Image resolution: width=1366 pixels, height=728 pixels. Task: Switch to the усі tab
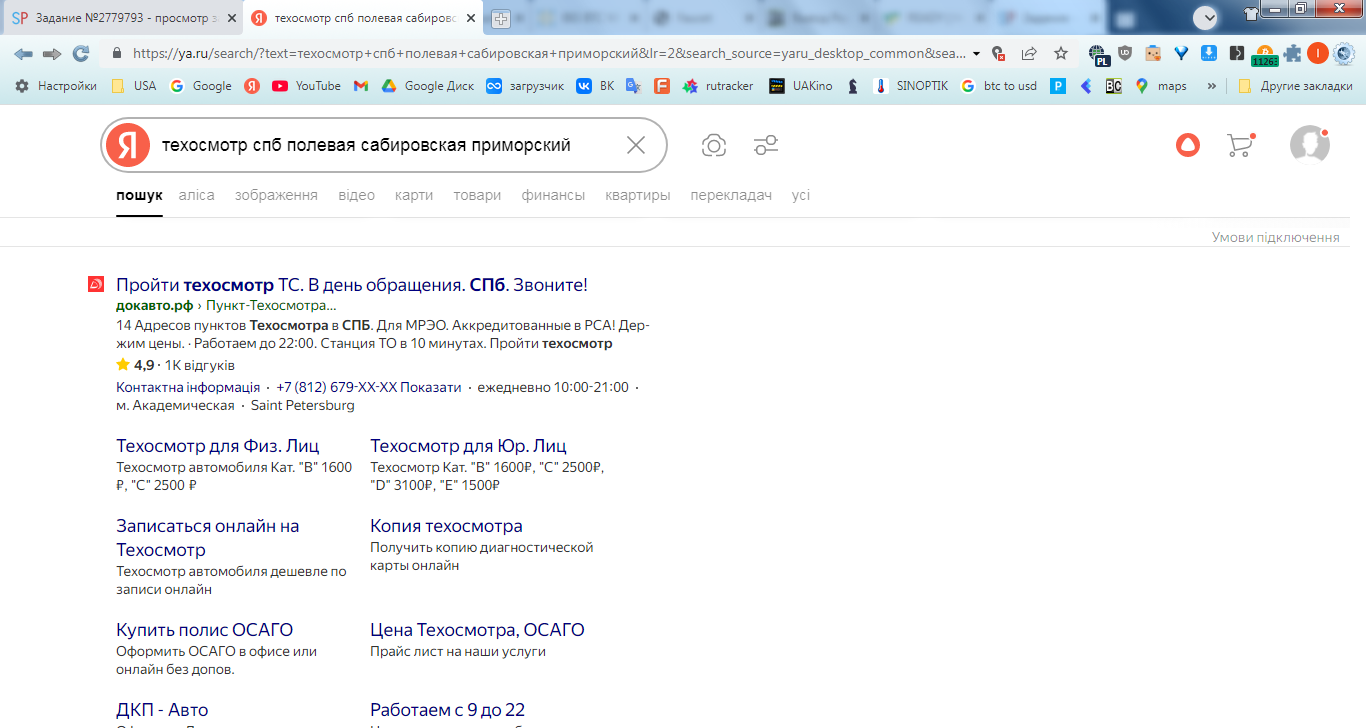801,195
